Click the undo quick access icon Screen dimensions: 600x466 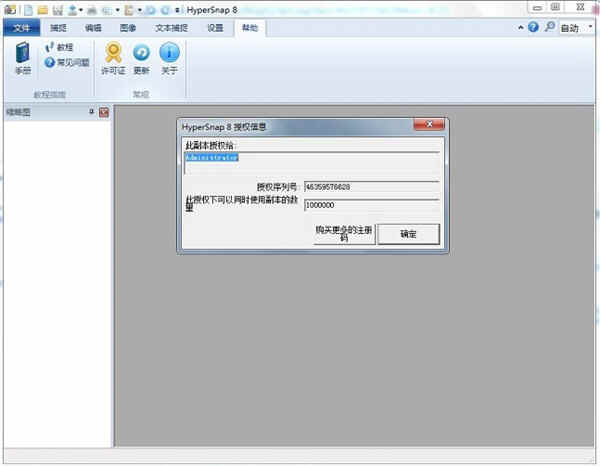click(x=151, y=10)
